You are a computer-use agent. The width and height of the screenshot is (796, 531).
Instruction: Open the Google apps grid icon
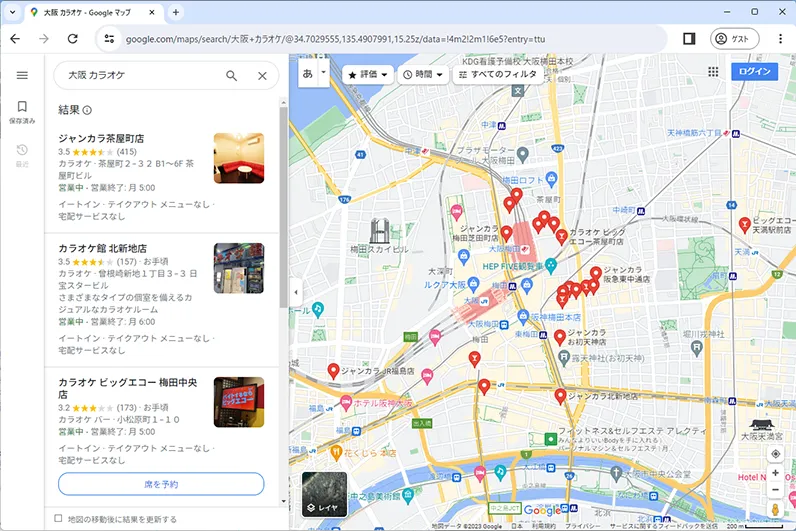click(713, 72)
